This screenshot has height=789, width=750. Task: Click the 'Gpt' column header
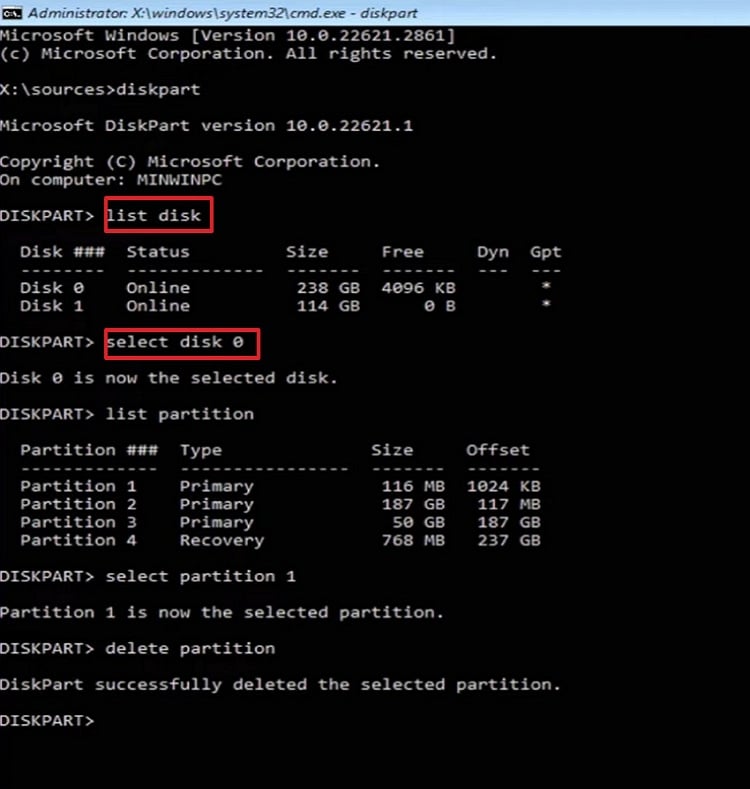click(545, 252)
